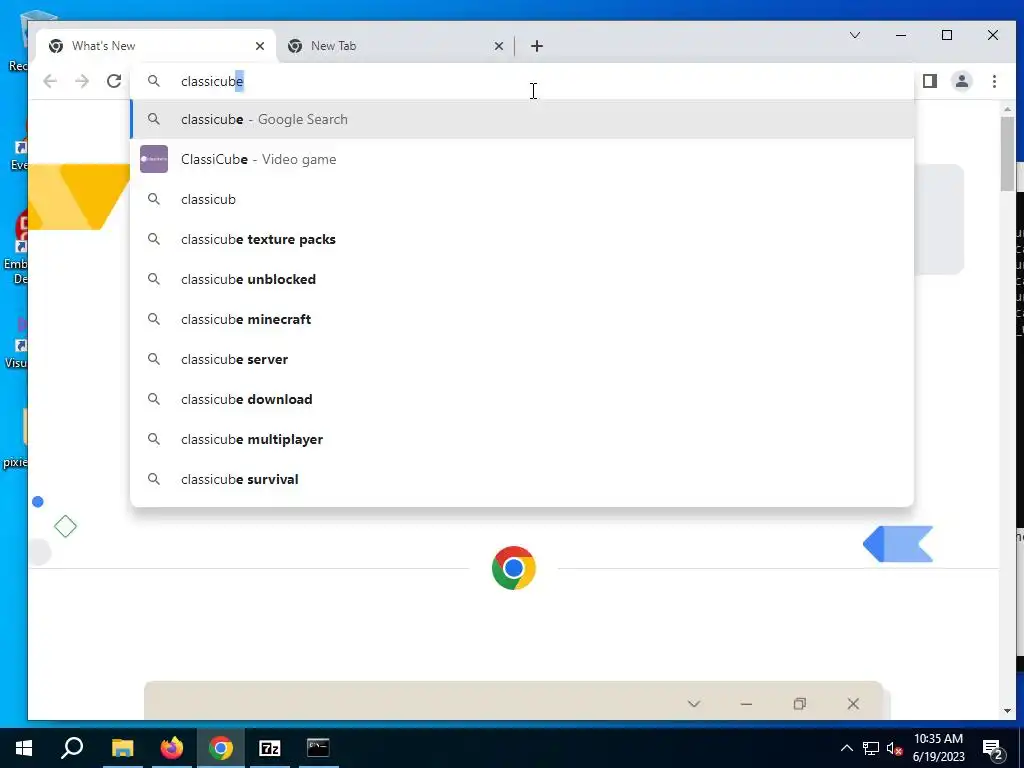Click the ClassiCube purple thumbnail icon
The width and height of the screenshot is (1024, 768).
click(x=154, y=159)
